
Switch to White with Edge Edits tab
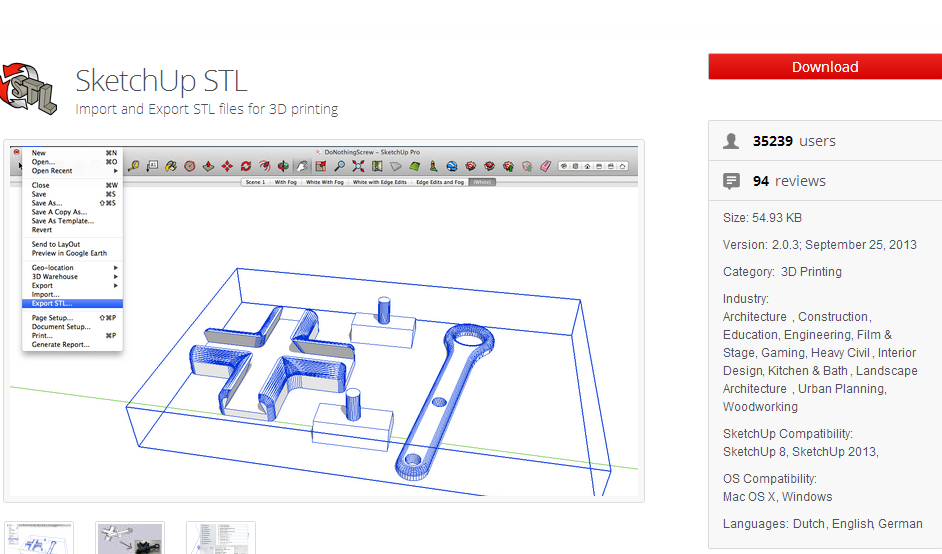click(380, 182)
